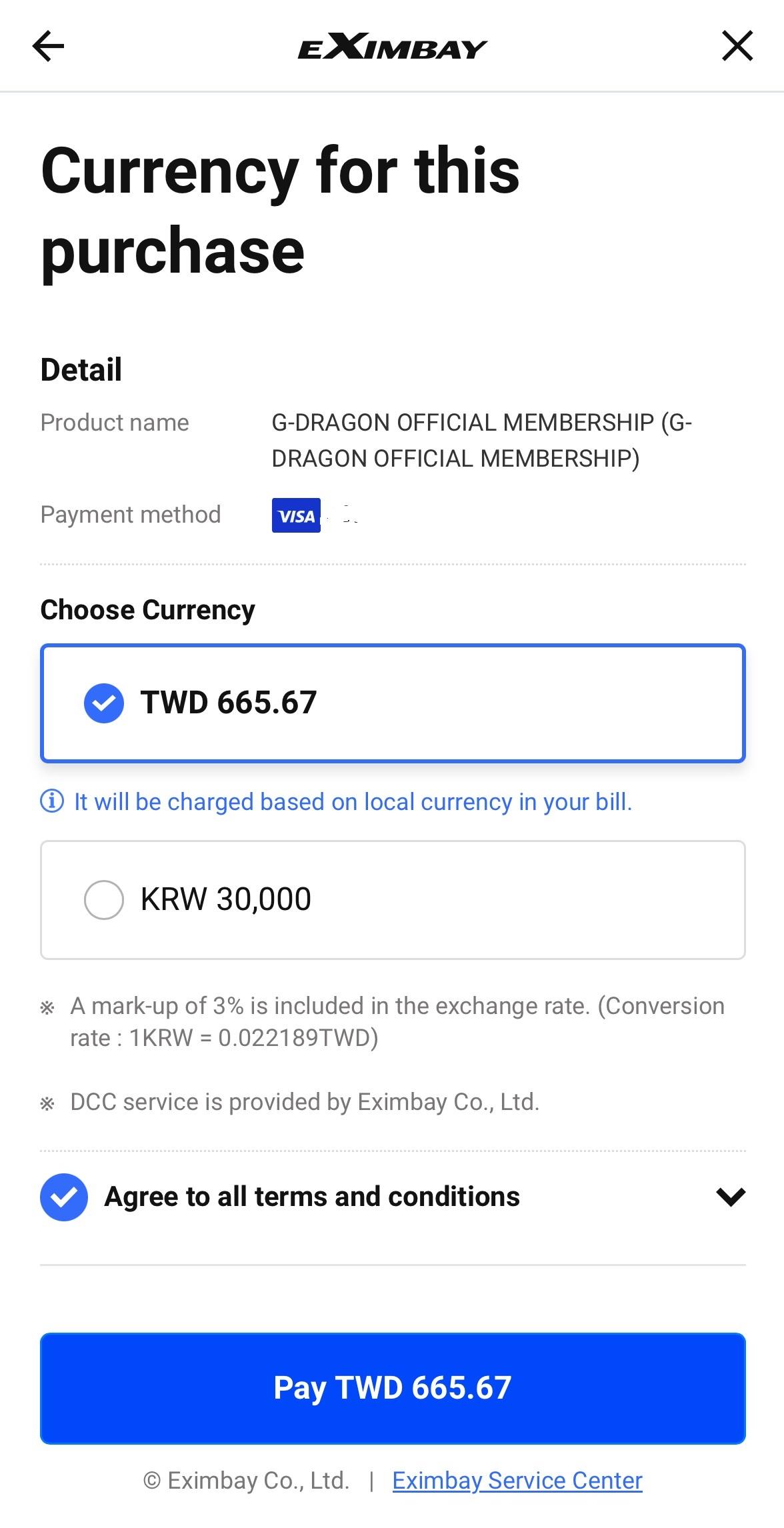The height and width of the screenshot is (1528, 784).
Task: Tap the KRW 30,000 currency card
Action: 393,899
